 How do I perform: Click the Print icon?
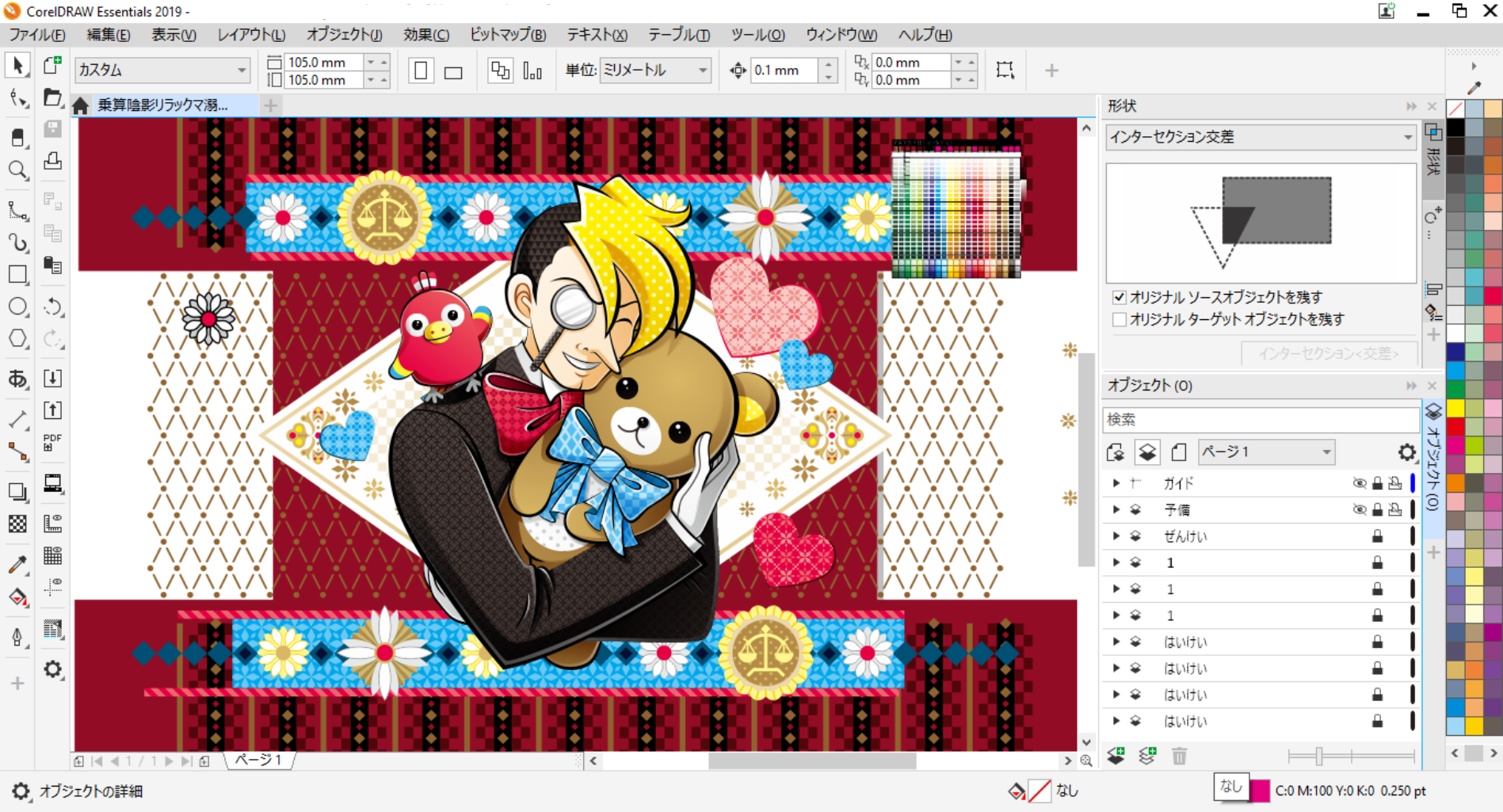click(x=53, y=161)
